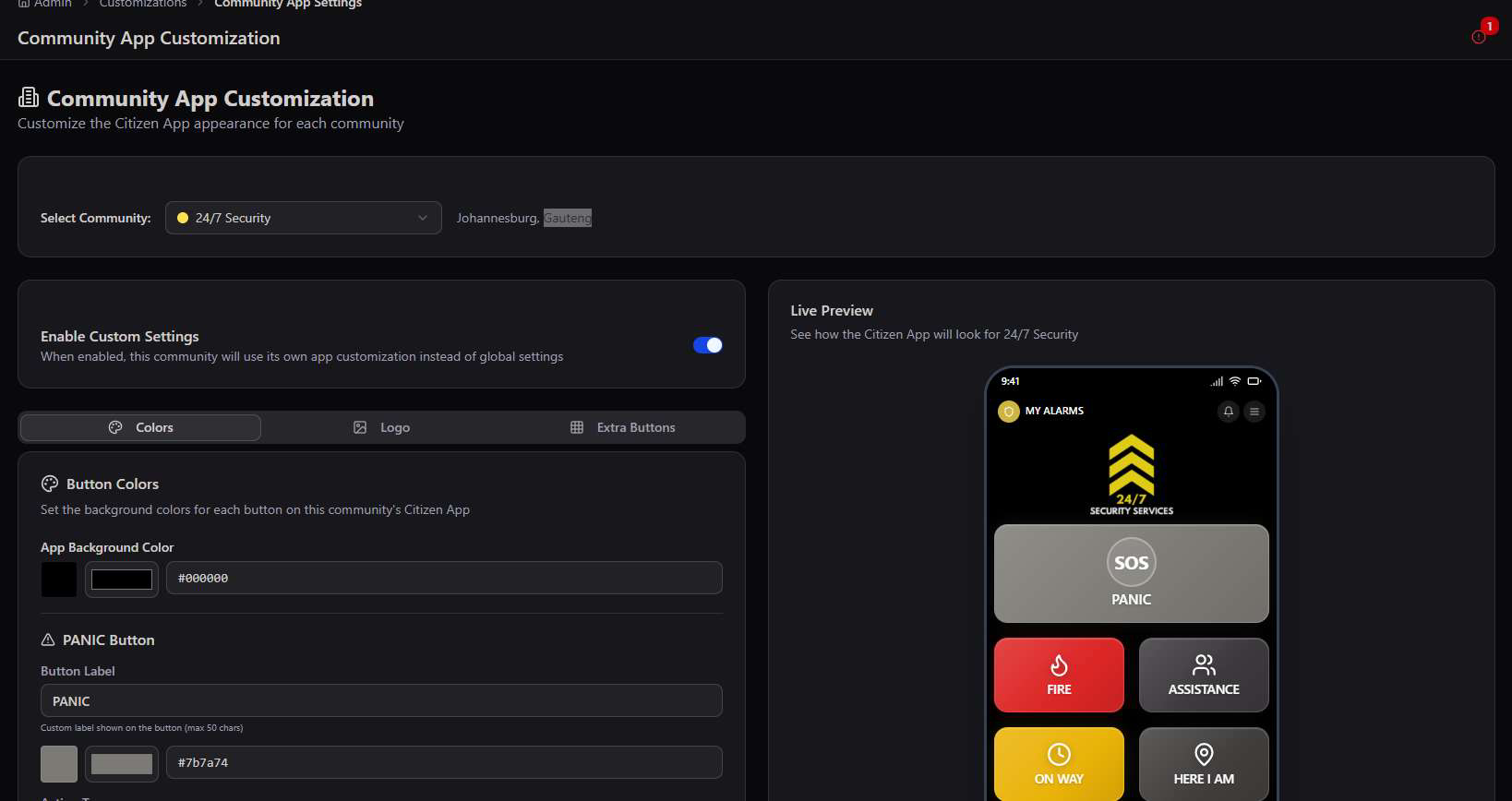Image resolution: width=1512 pixels, height=801 pixels.
Task: Go to Customizations breadcrumb
Action: pyautogui.click(x=143, y=4)
